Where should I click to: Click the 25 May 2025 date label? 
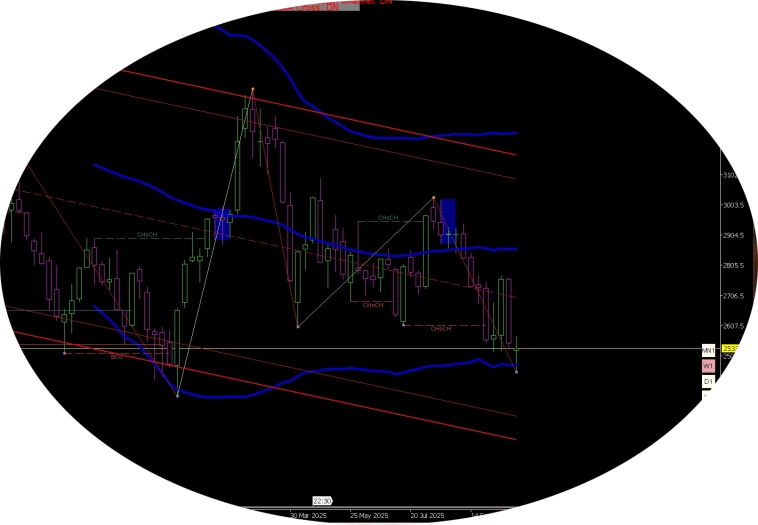pos(369,515)
